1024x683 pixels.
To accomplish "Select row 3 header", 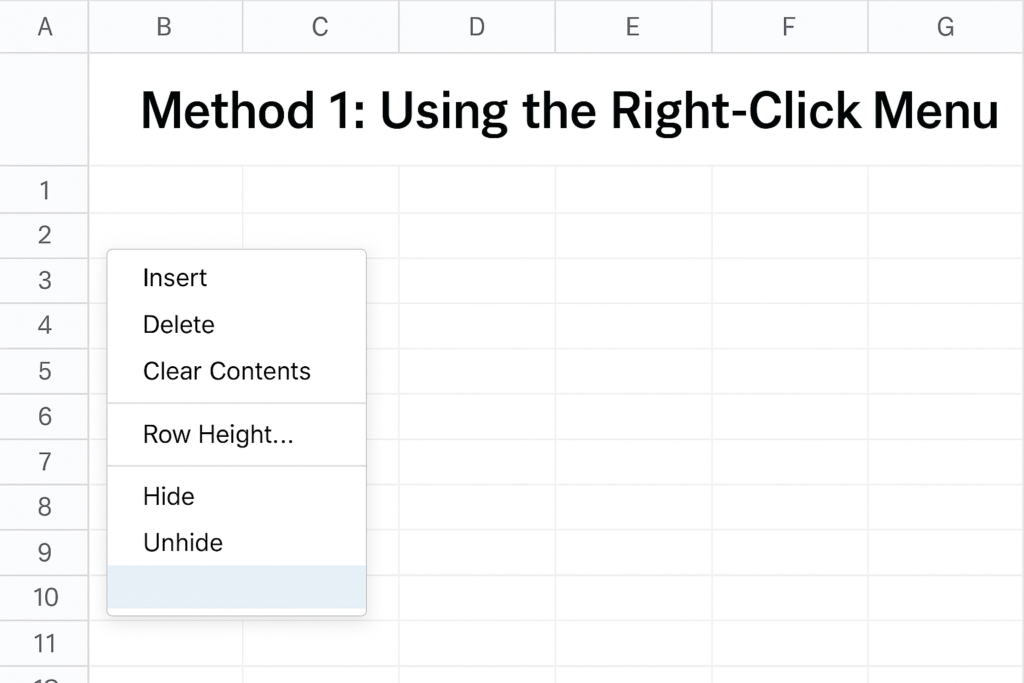I will (x=44, y=280).
